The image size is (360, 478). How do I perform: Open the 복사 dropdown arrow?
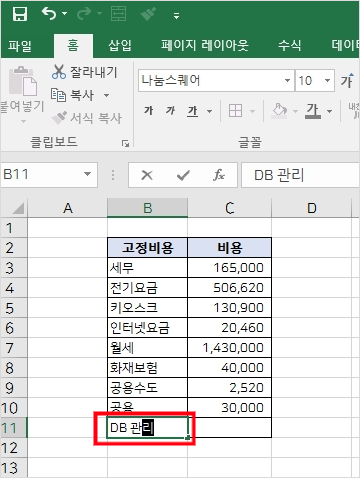coord(106,95)
